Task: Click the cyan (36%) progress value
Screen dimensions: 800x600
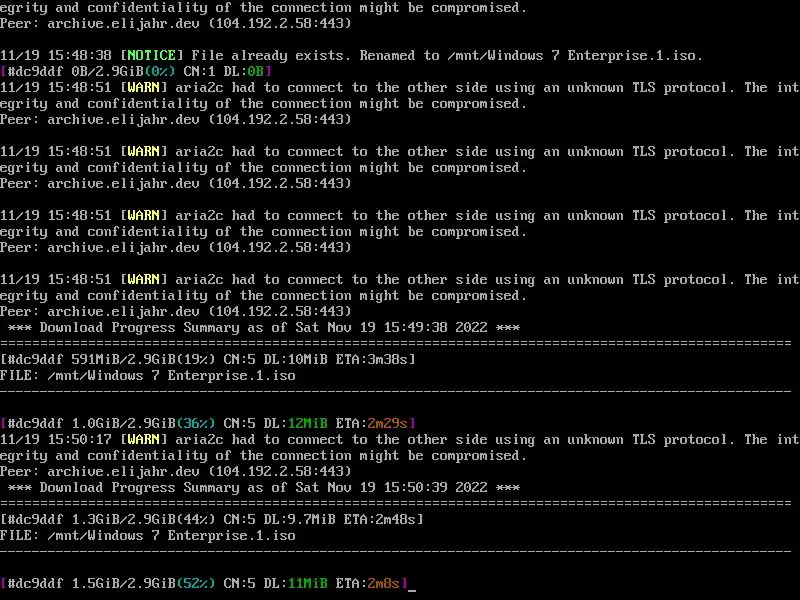Action: pyautogui.click(x=196, y=423)
